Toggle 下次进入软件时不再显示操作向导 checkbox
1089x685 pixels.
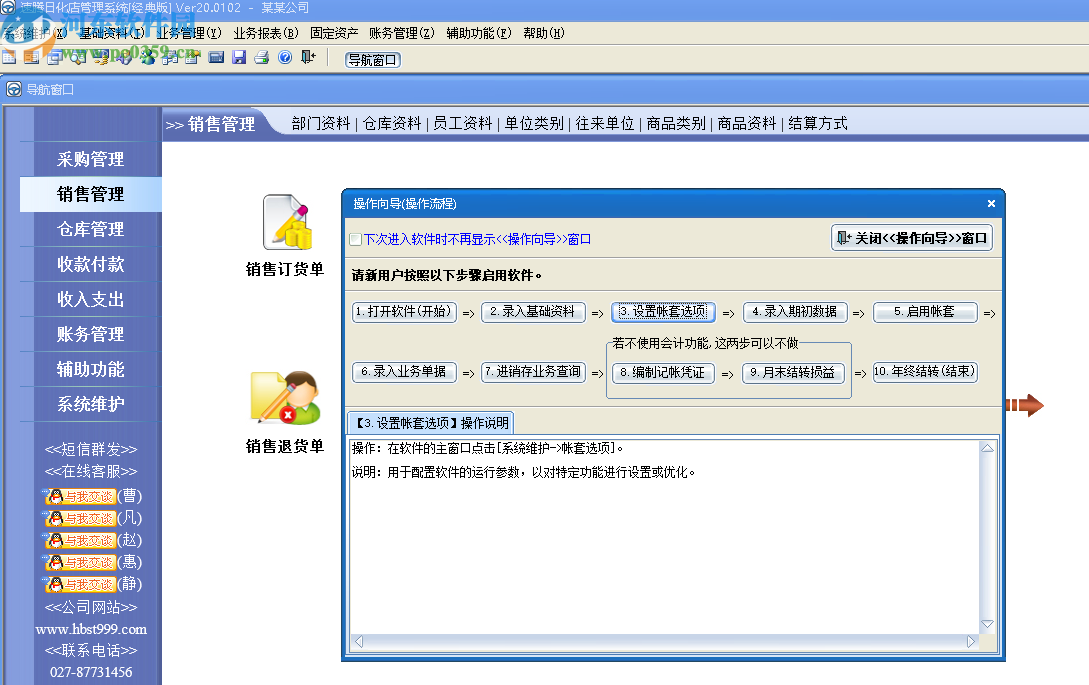tap(356, 240)
